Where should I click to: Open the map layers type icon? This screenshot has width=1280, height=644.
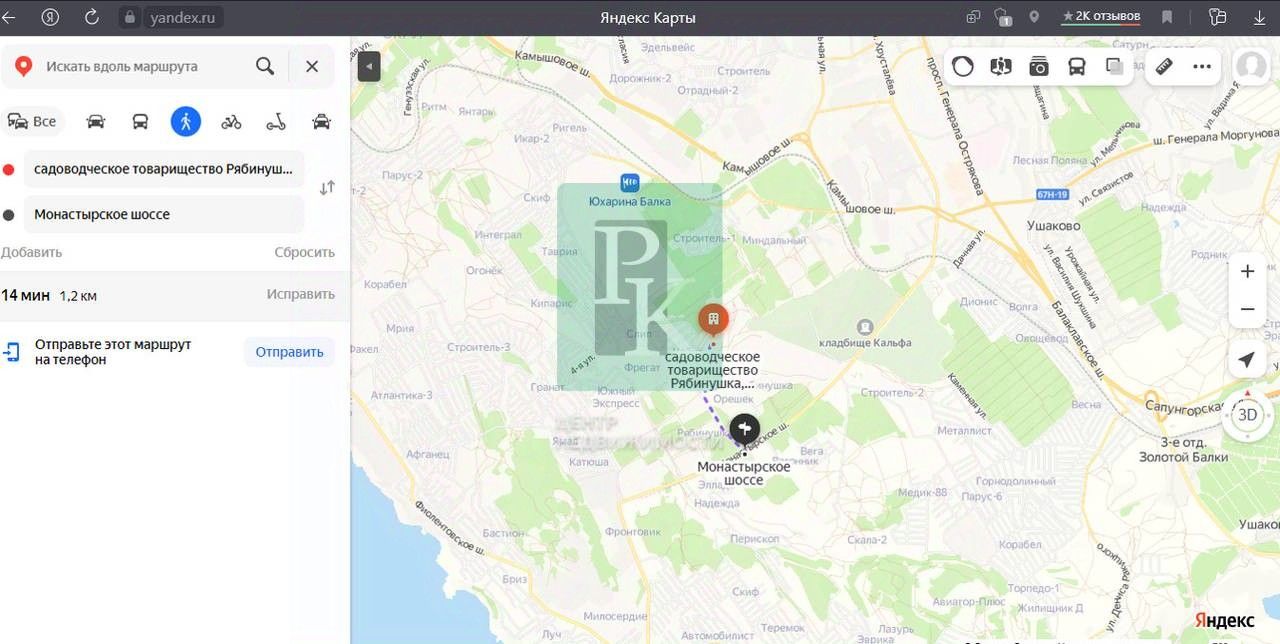pyautogui.click(x=1115, y=67)
